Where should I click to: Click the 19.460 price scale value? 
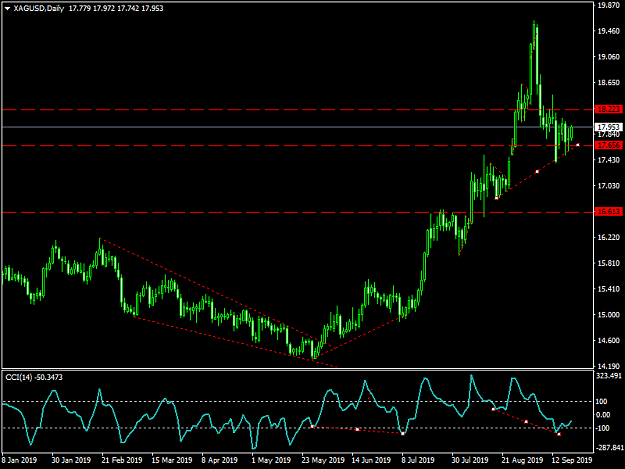pos(609,31)
